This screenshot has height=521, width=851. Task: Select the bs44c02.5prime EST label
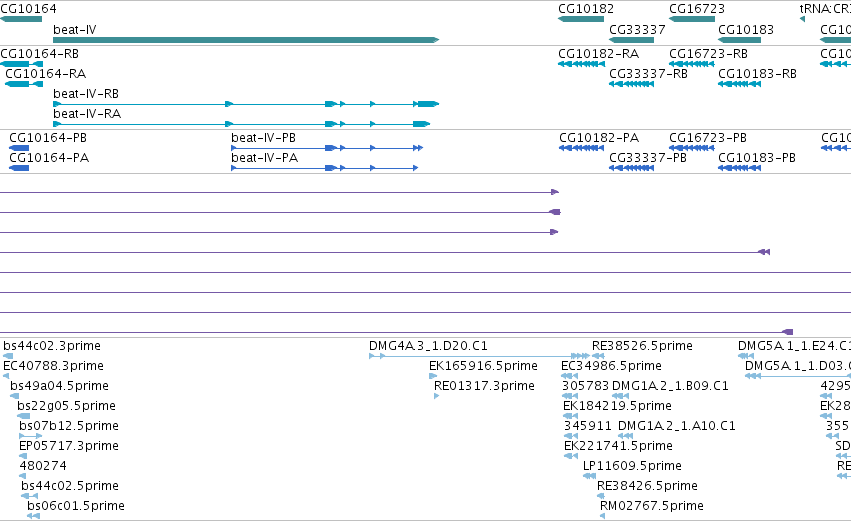70,486
